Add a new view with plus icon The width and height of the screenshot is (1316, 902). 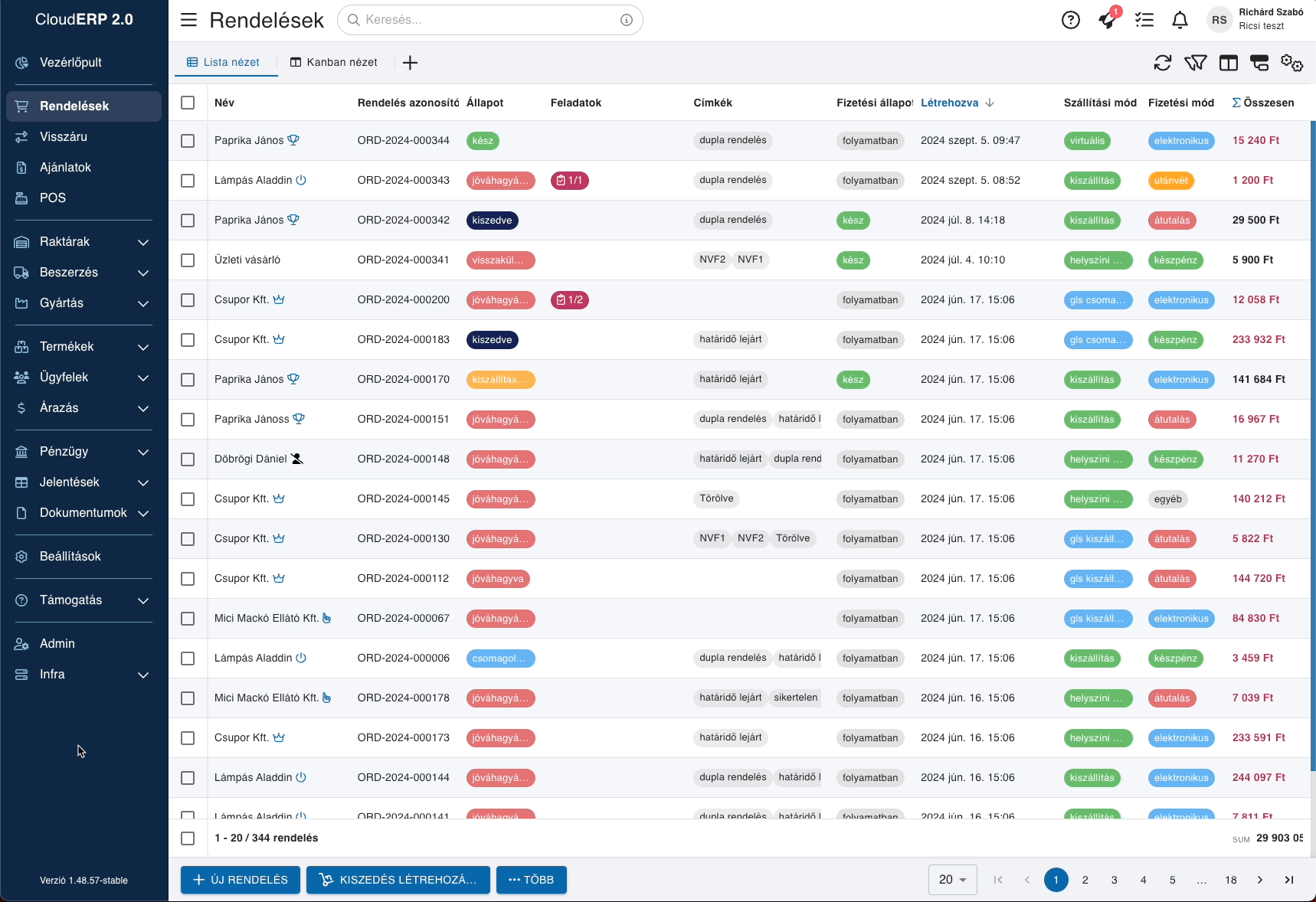pos(411,63)
